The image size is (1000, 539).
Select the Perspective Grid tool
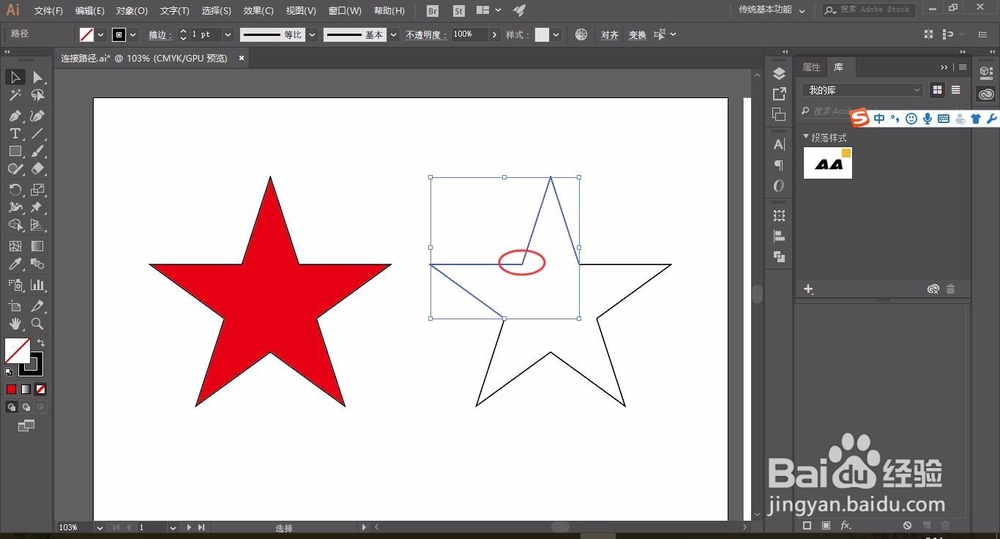pos(38,225)
